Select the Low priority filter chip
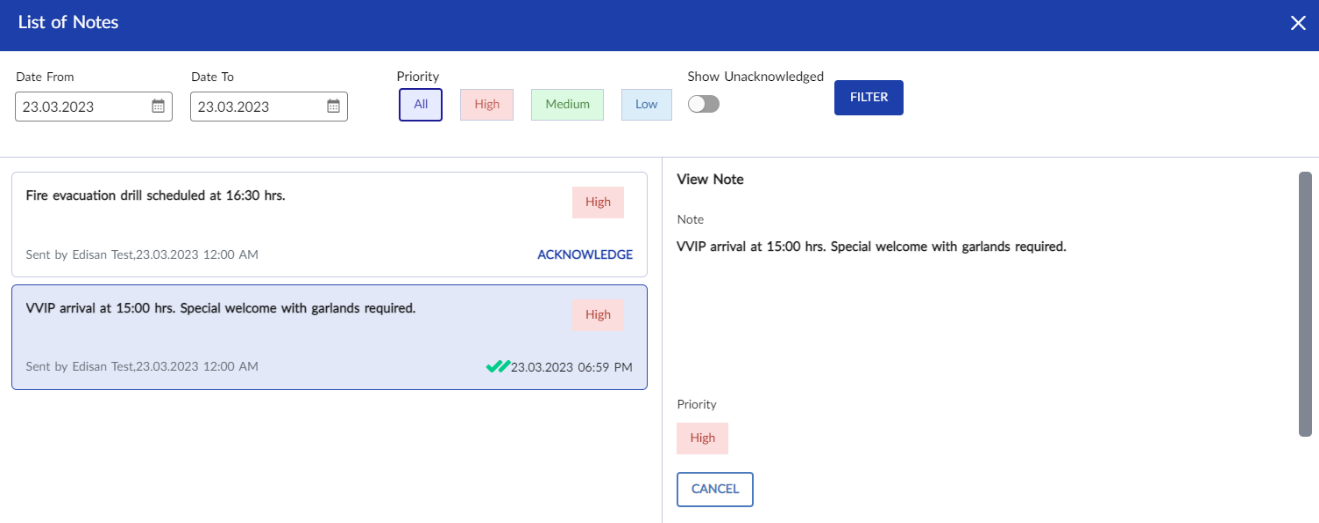Viewport: 1319px width, 523px height. pos(646,104)
